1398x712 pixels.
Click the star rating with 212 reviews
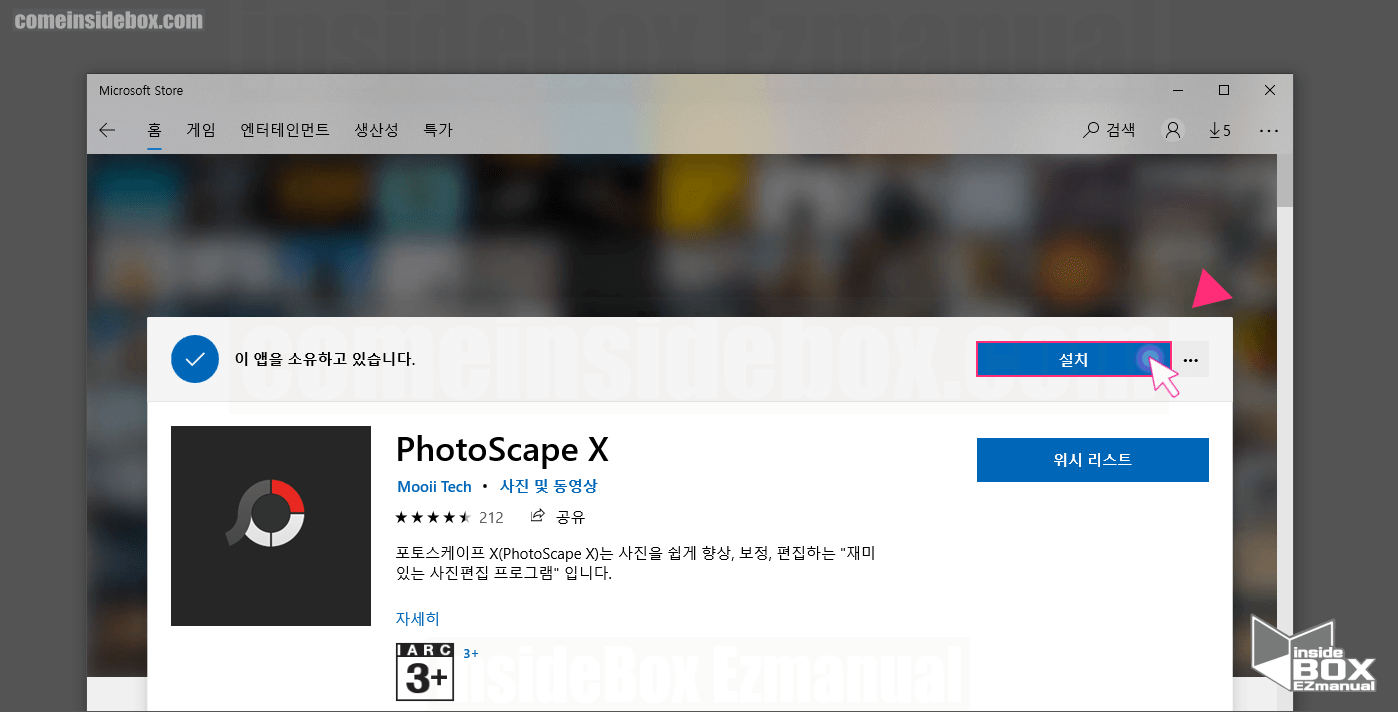tap(449, 517)
